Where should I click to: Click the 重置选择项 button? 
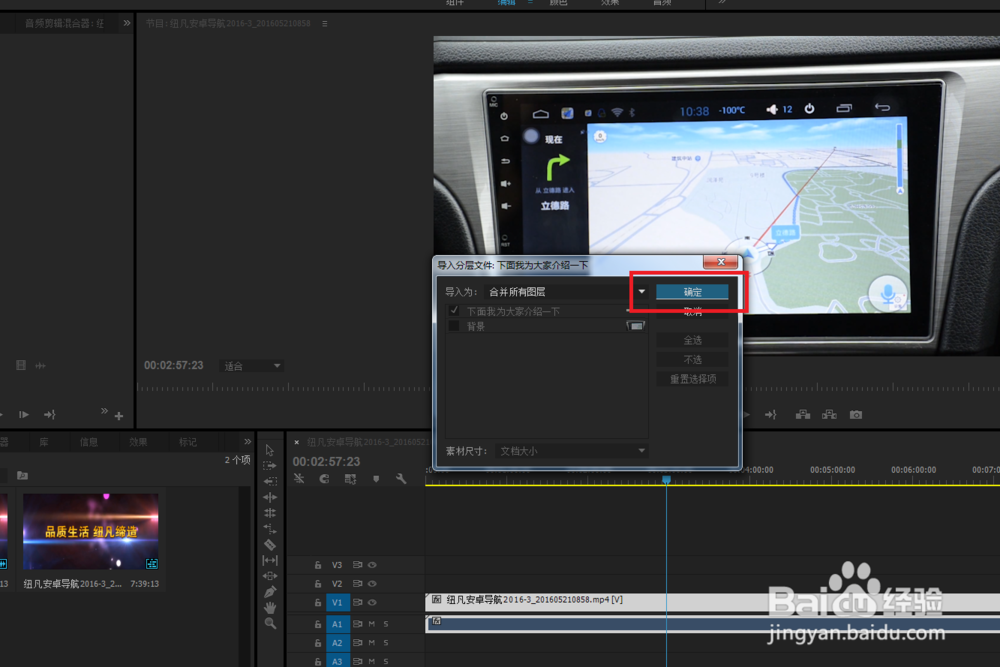(x=693, y=379)
